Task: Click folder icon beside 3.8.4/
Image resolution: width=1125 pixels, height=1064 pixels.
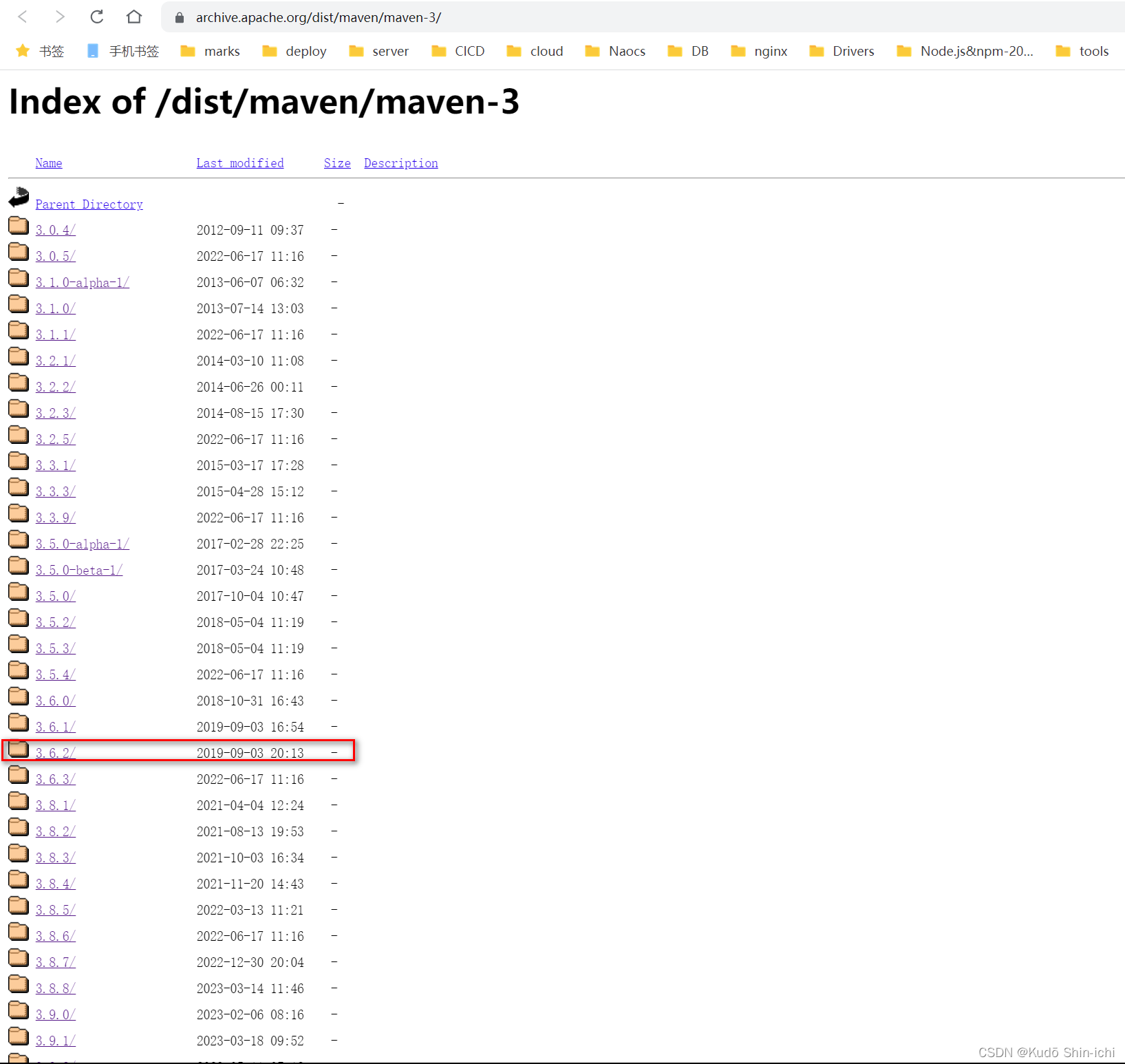Action: [19, 879]
